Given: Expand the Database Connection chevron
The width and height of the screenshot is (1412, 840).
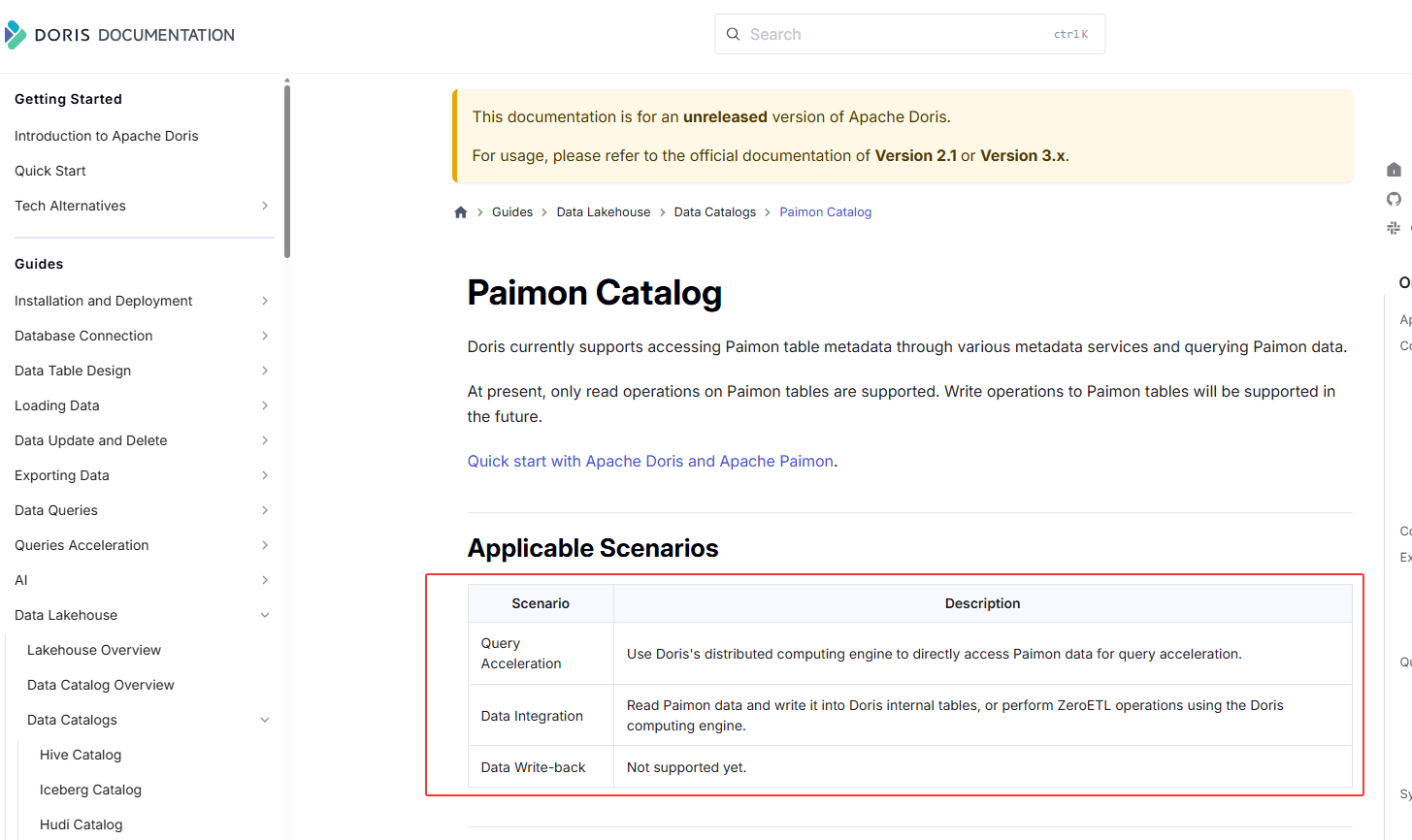Looking at the screenshot, I should [x=265, y=336].
